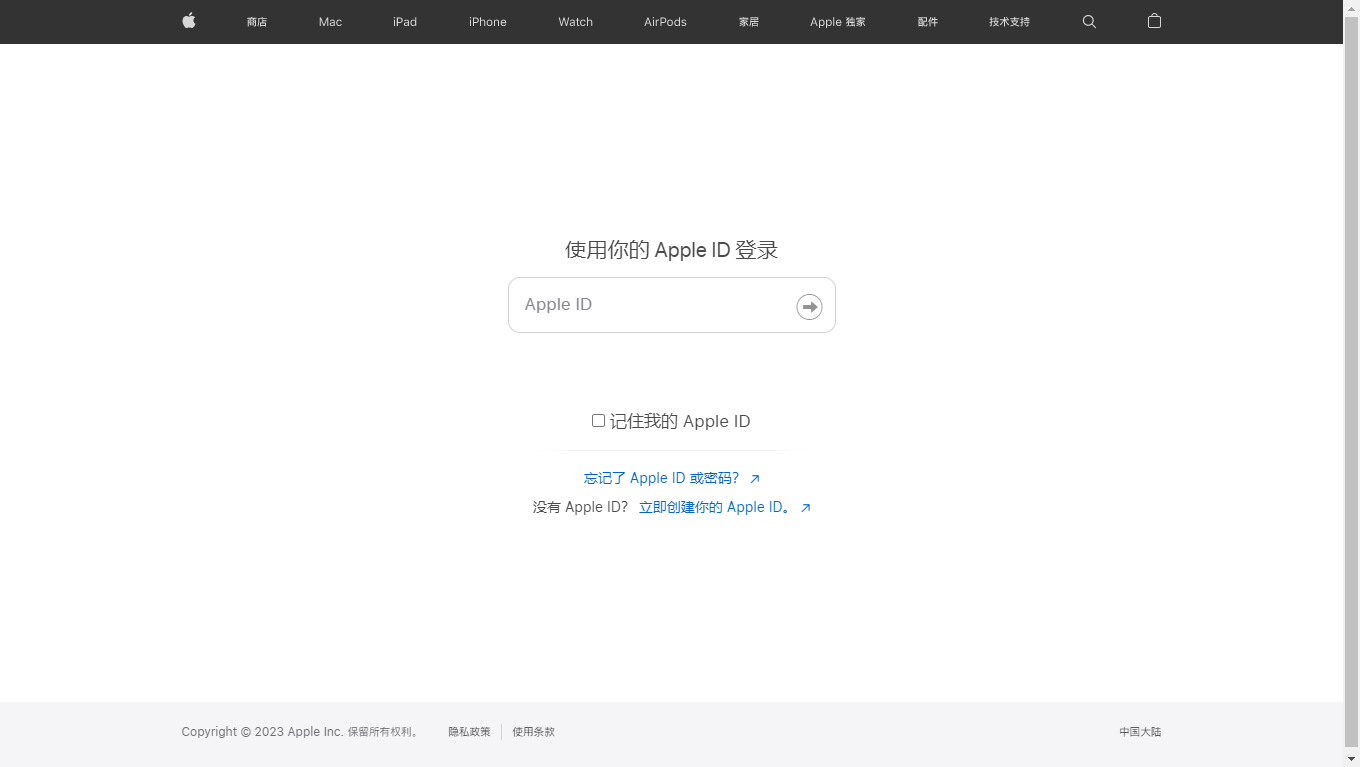
Task: Open the 使用条款 footer link
Action: (x=533, y=732)
